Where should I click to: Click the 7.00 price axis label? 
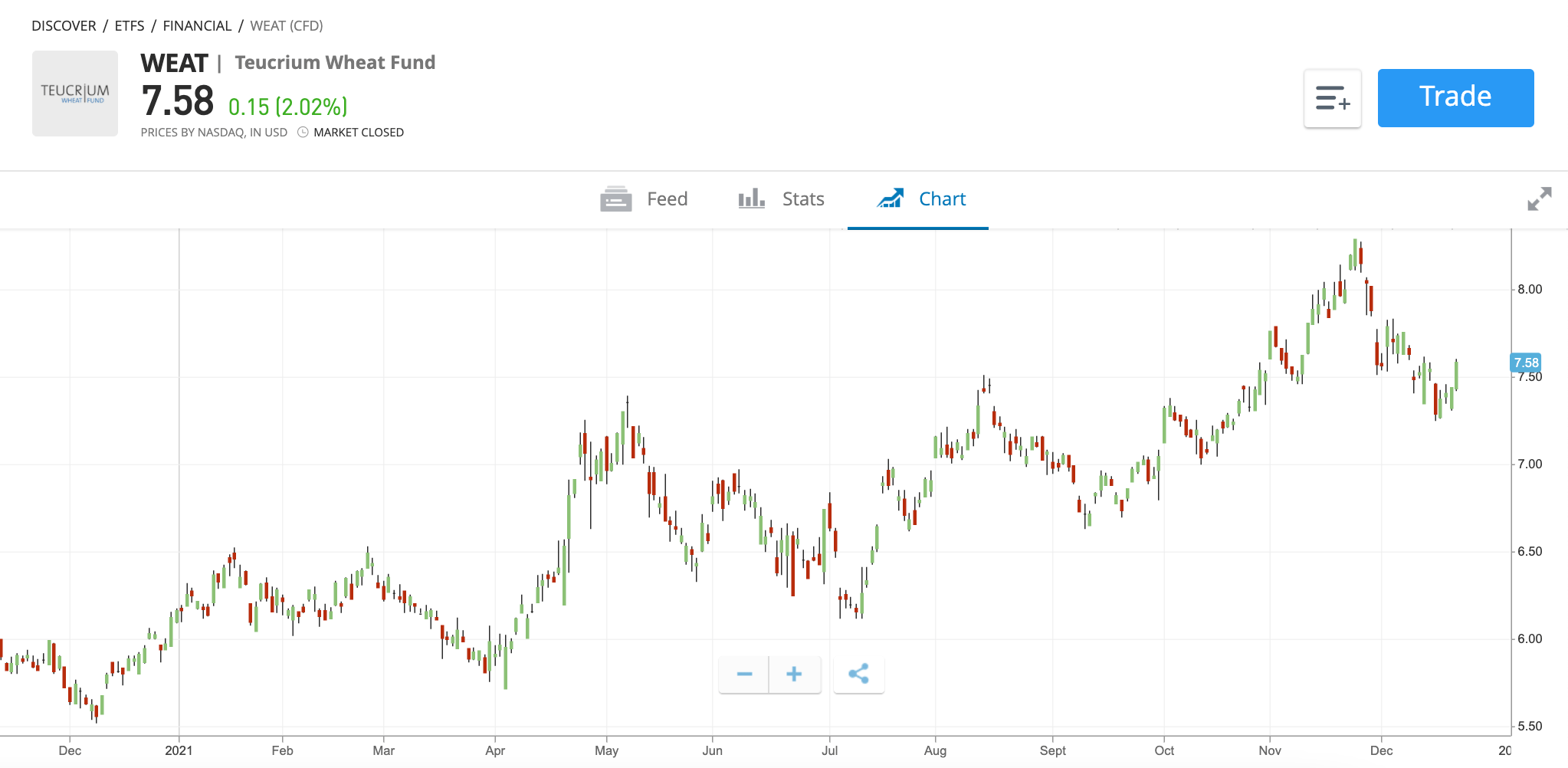[1530, 464]
